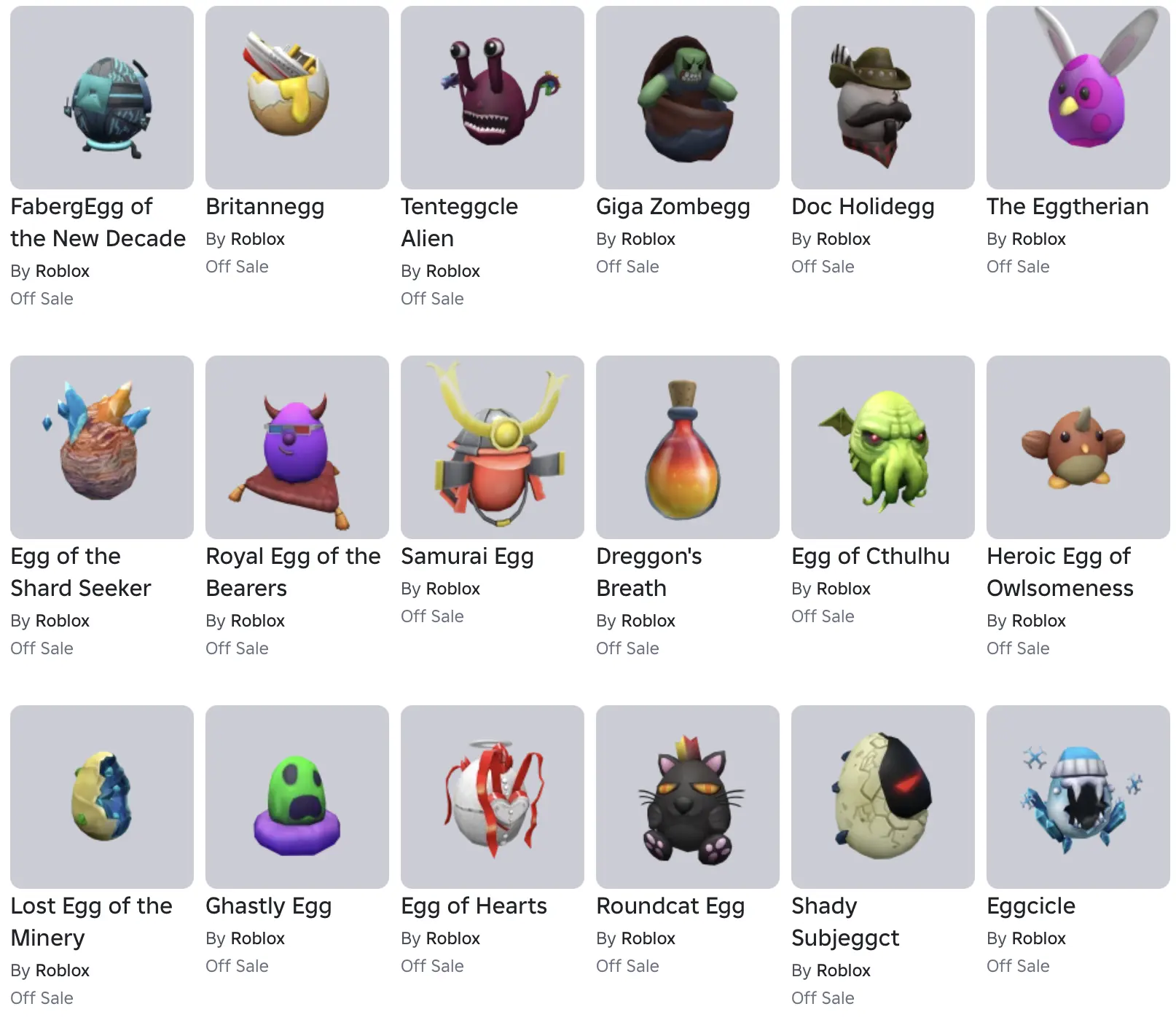Image resolution: width=1176 pixels, height=1036 pixels.
Task: Select the Tenteggcle Alien egg image
Action: coord(493,98)
